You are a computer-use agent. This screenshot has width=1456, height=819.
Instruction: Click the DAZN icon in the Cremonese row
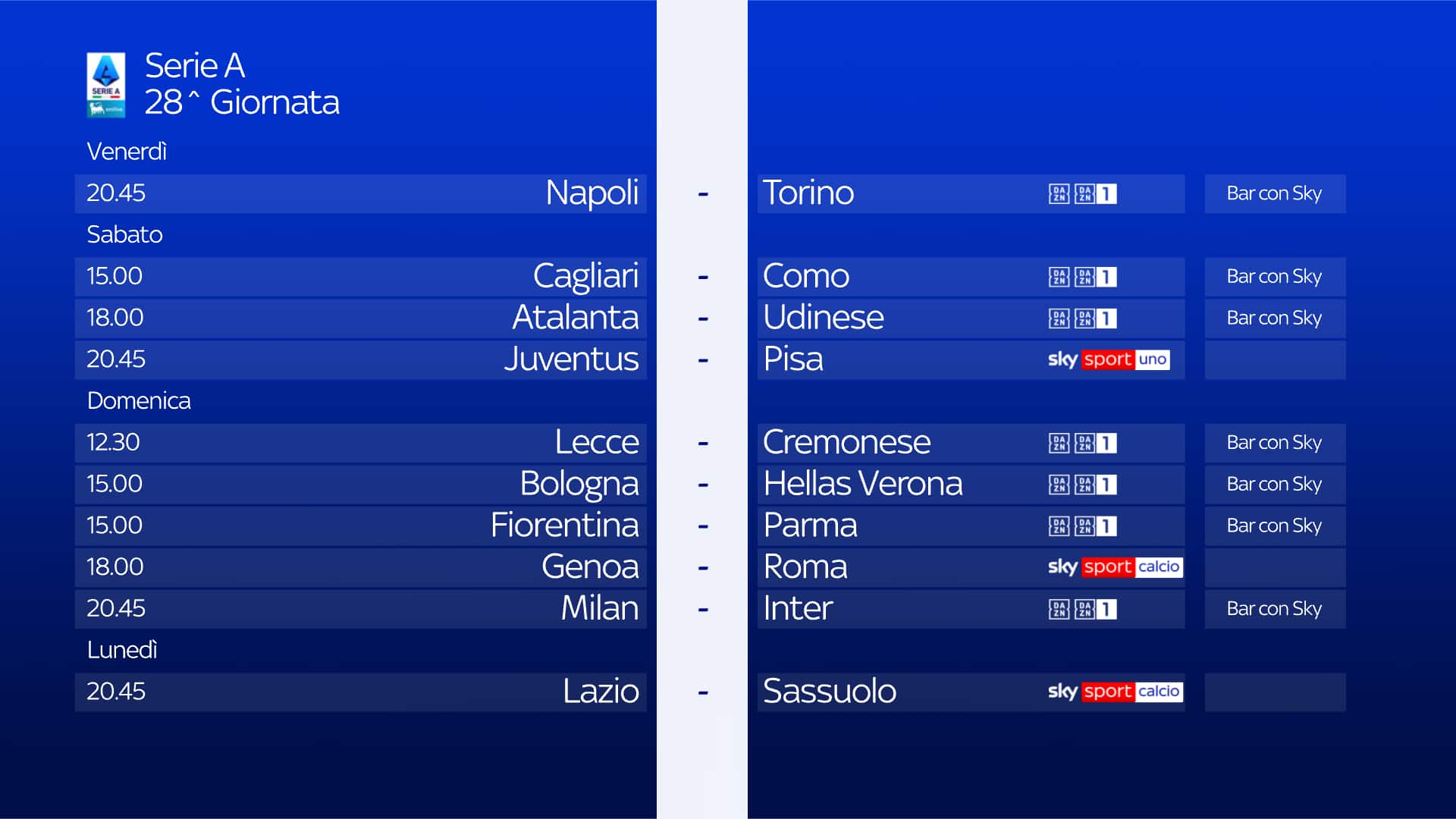pyautogui.click(x=1059, y=443)
